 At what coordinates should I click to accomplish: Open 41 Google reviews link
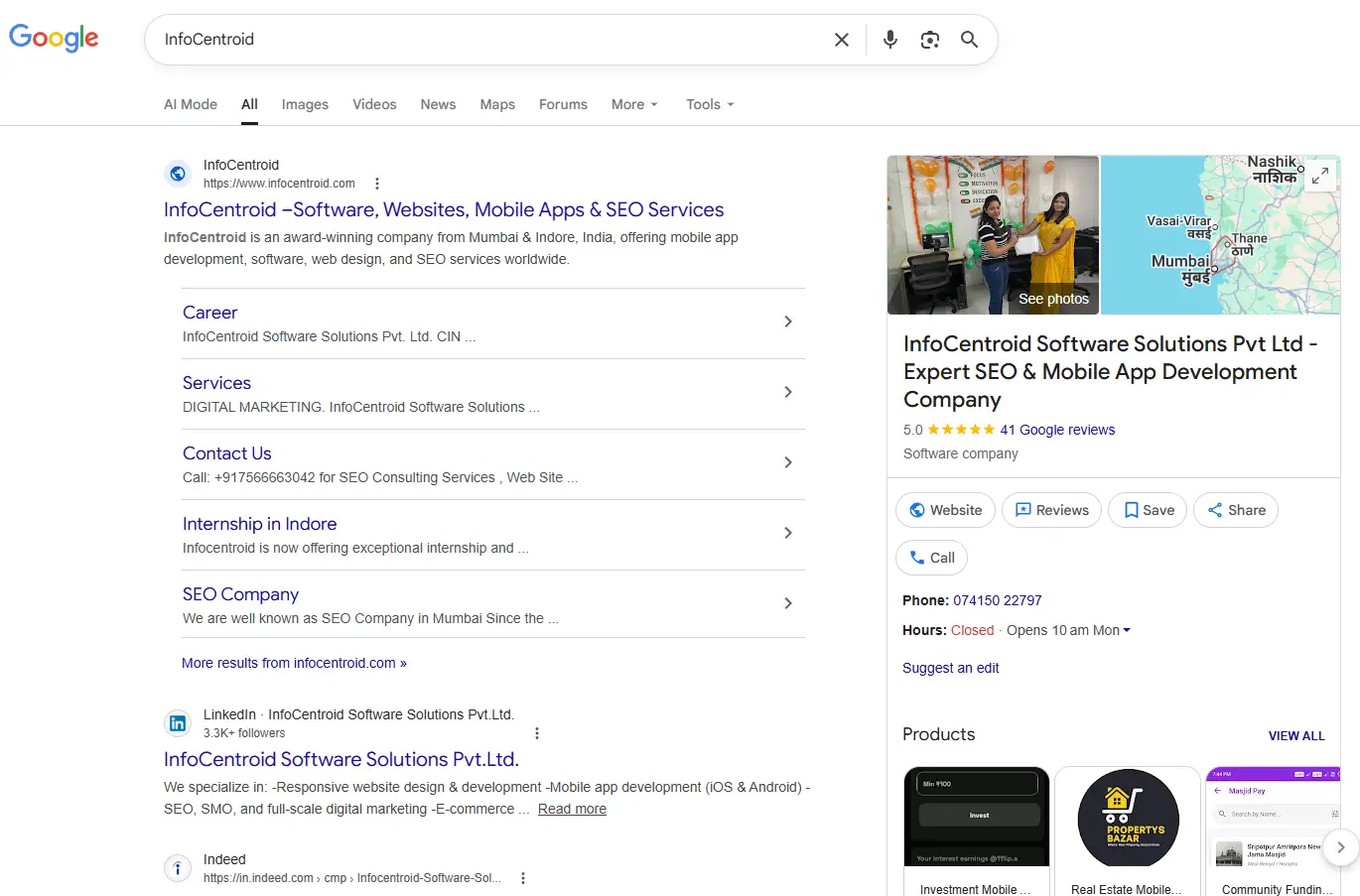pyautogui.click(x=1057, y=430)
